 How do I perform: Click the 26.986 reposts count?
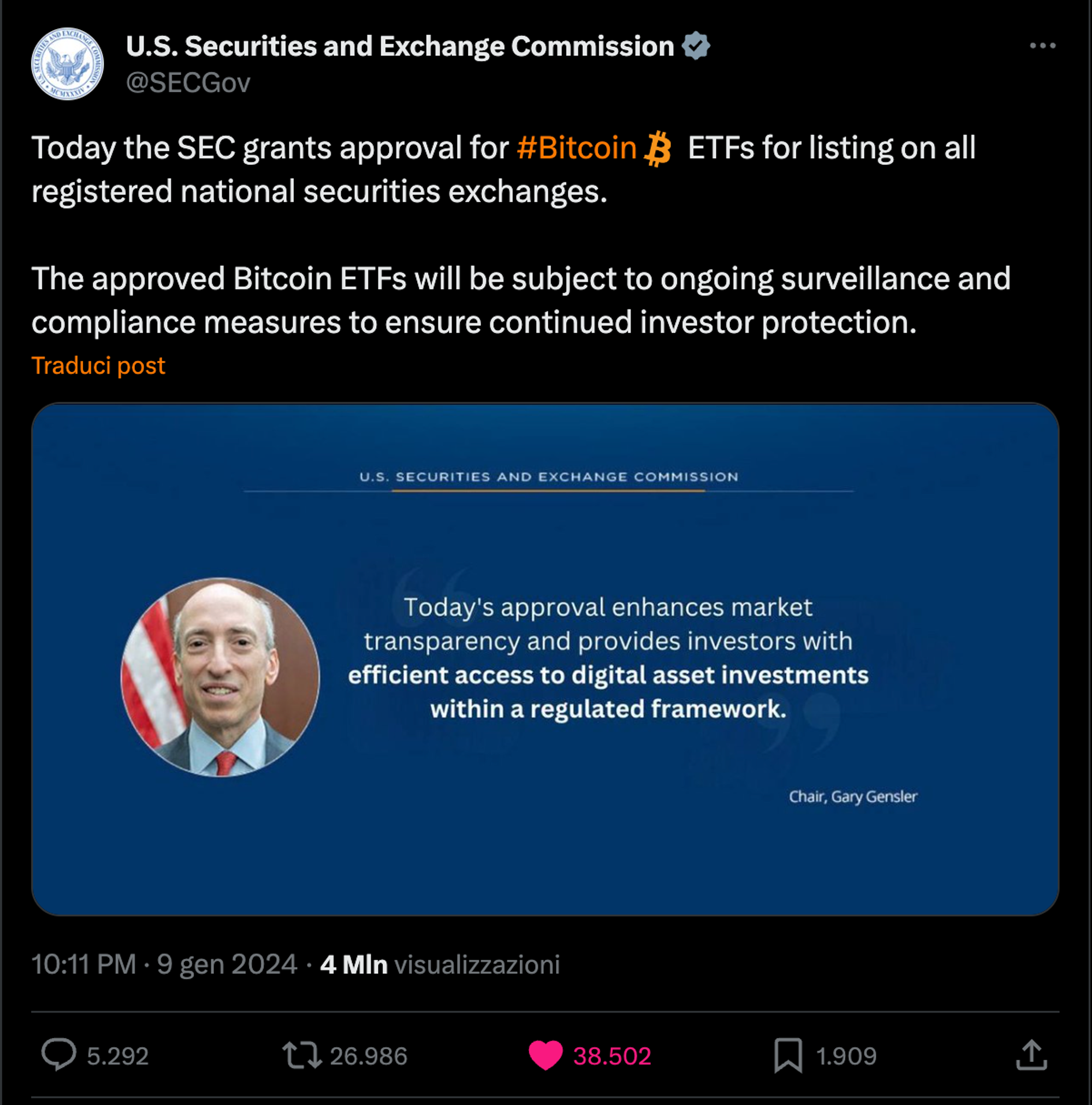(x=368, y=1056)
